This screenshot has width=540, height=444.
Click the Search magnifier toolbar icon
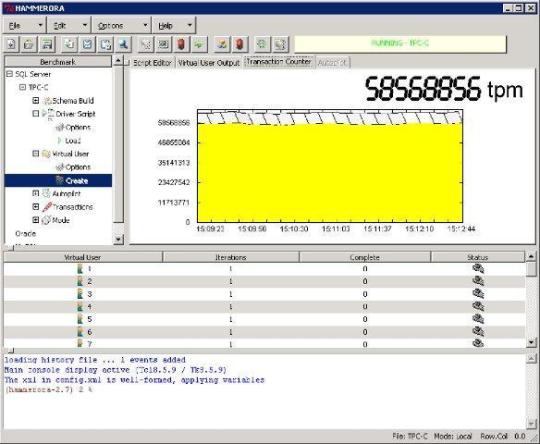123,44
